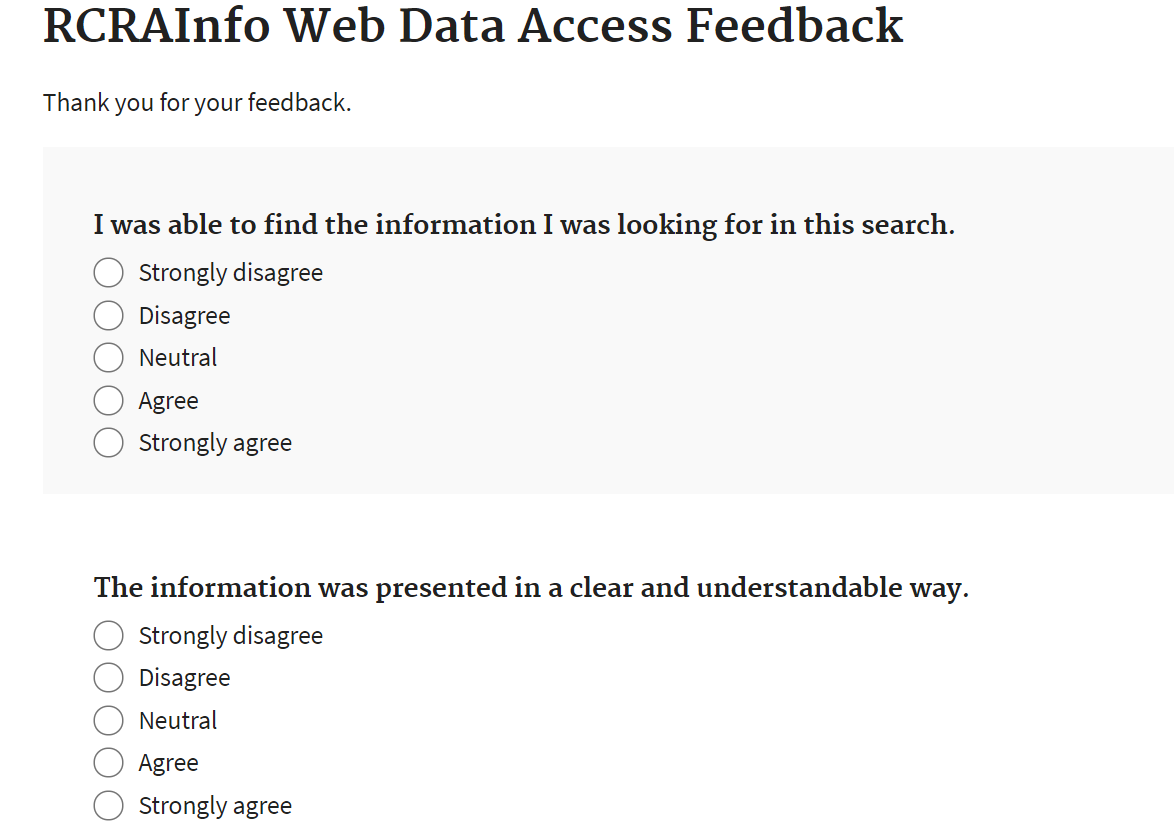
Task: Click the 'information was presented in a clear' question text
Action: (531, 587)
